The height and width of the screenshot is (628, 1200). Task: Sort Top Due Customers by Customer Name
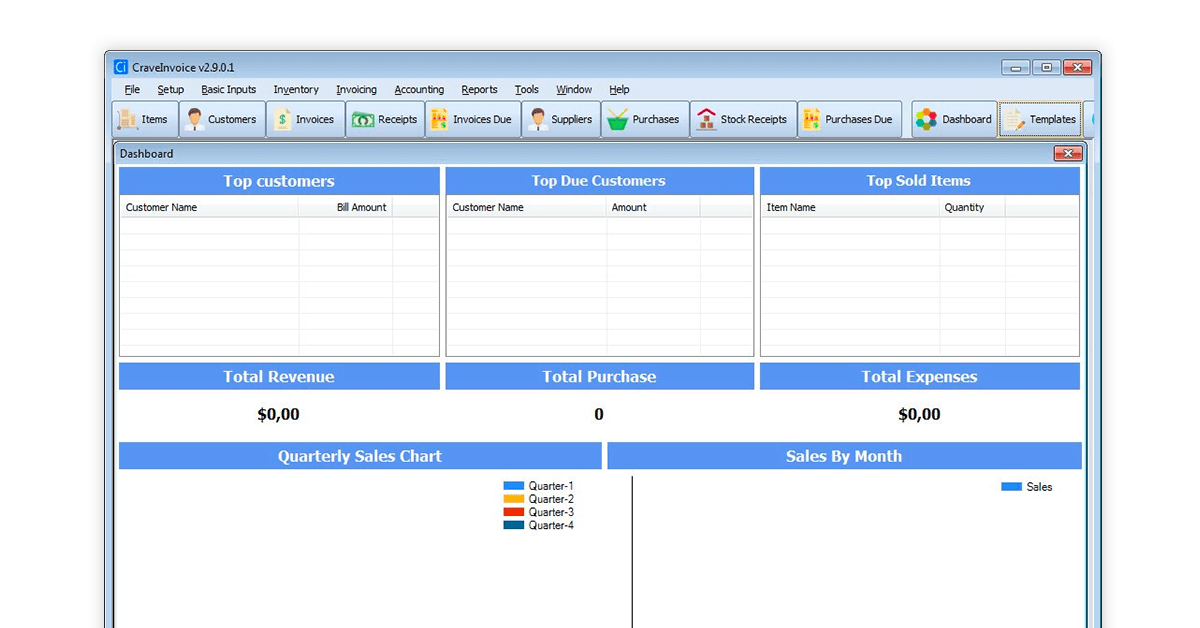(526, 207)
